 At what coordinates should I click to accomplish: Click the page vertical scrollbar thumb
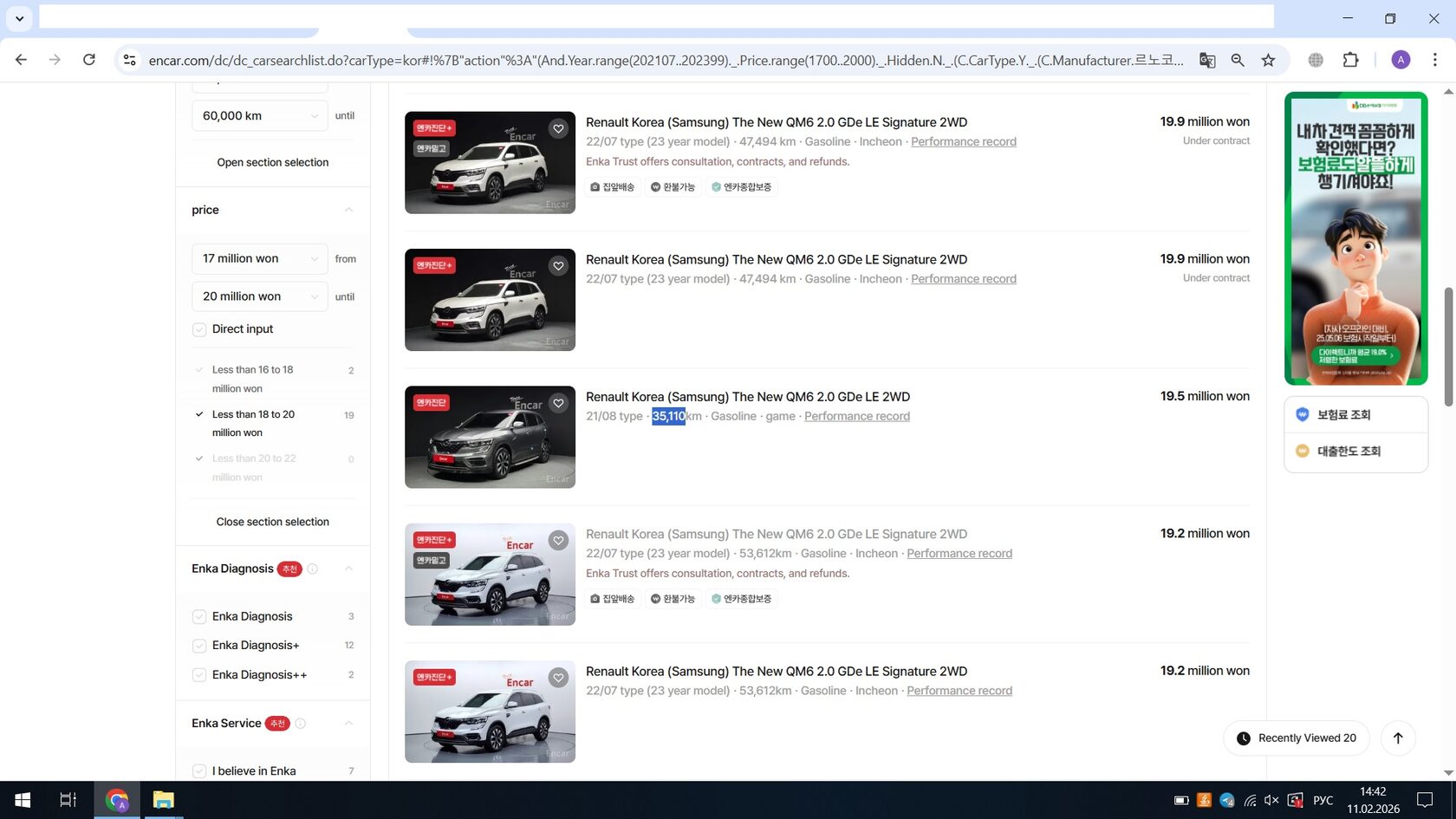click(x=1448, y=347)
